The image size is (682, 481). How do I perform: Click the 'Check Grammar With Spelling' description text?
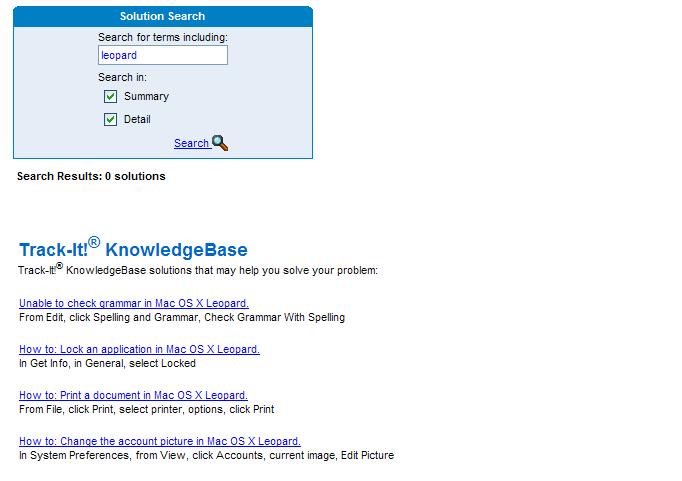click(182, 317)
